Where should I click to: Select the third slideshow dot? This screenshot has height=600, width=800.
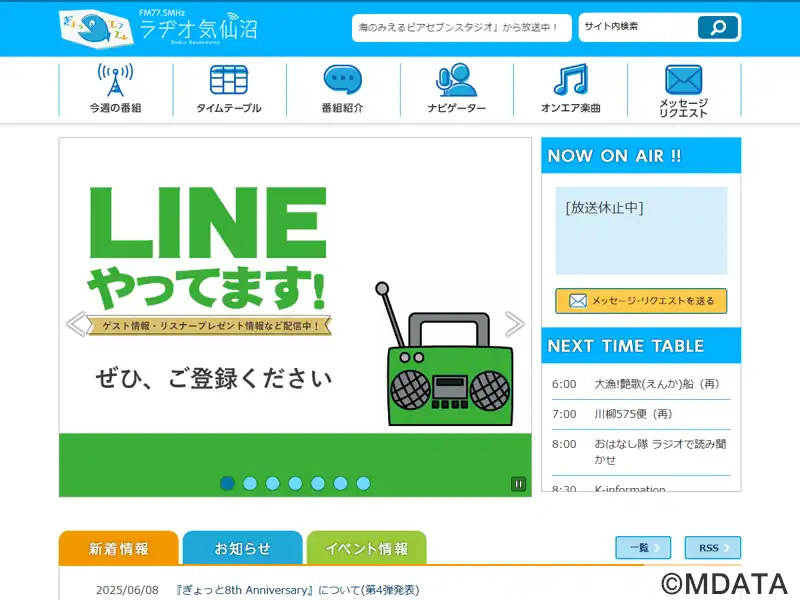pos(272,483)
